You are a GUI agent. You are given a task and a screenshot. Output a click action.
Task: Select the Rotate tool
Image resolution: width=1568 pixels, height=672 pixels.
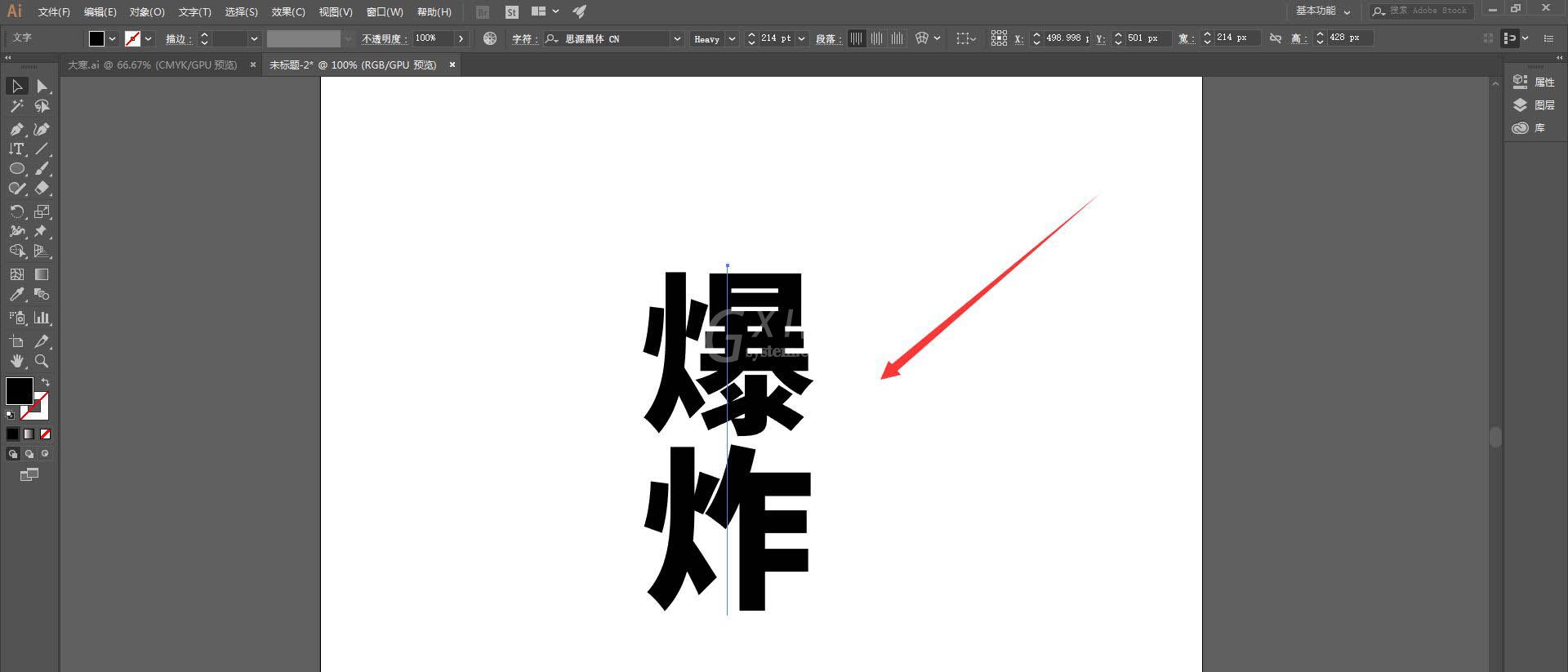pos(17,211)
